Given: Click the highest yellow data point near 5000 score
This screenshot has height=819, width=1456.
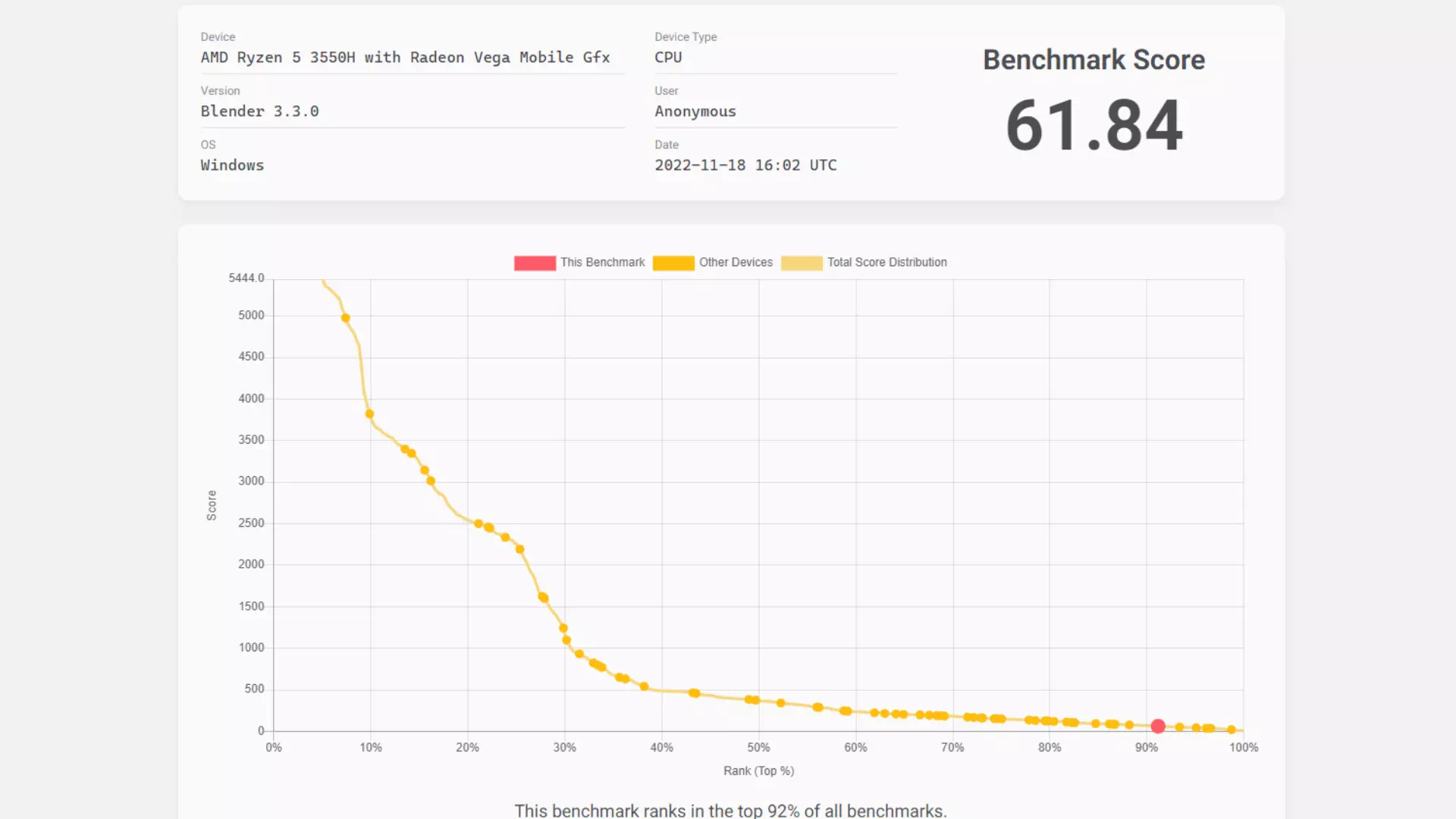Looking at the screenshot, I should (345, 318).
